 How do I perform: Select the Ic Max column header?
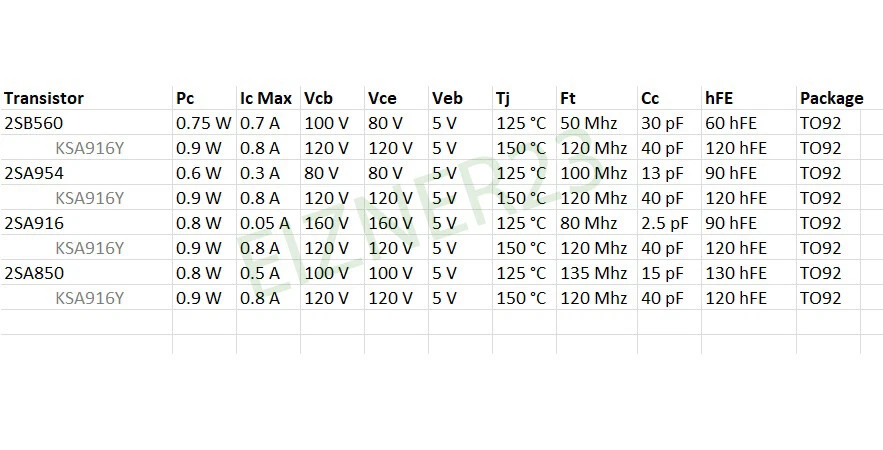[265, 98]
